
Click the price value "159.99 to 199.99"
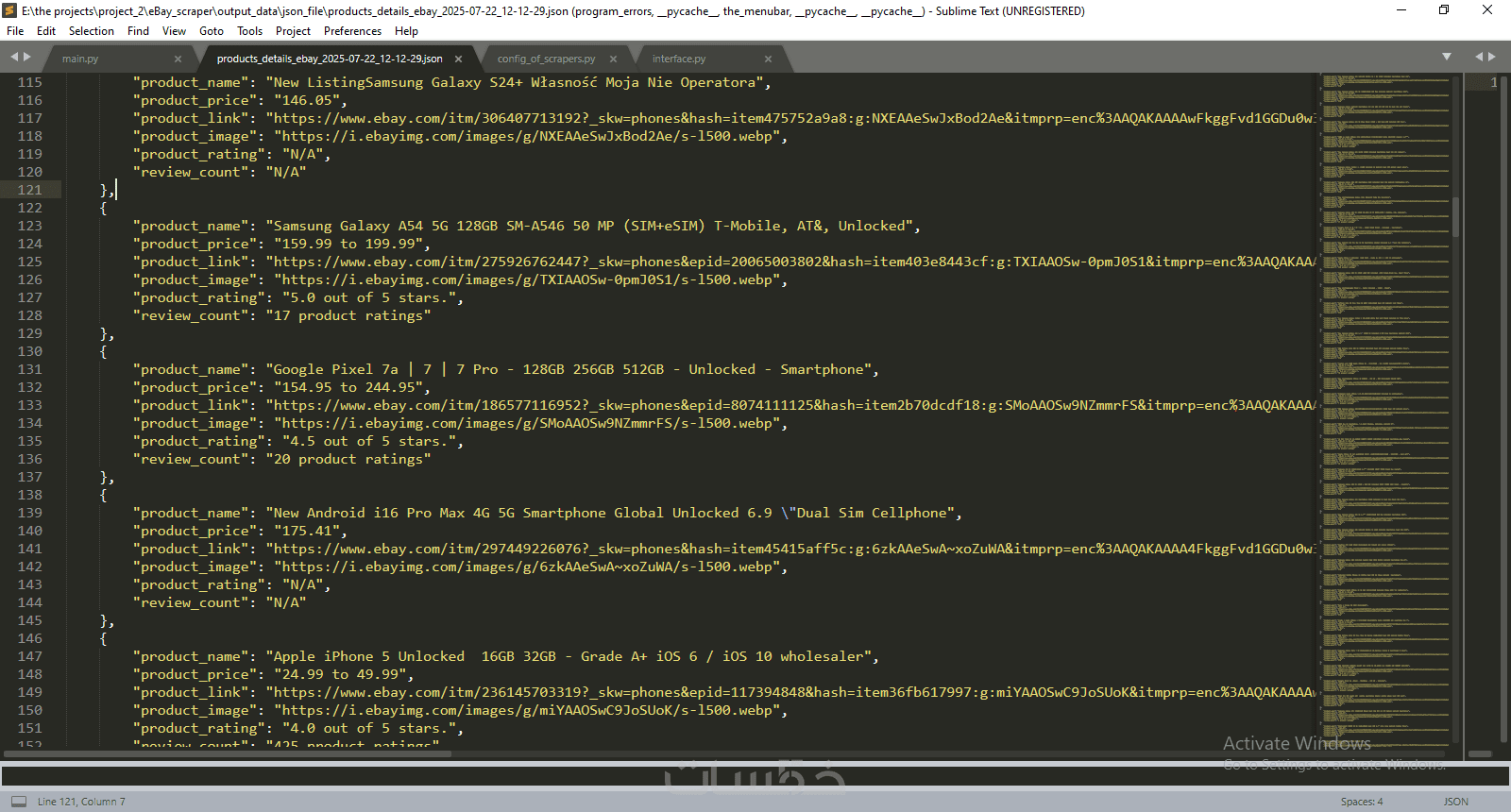pyautogui.click(x=348, y=244)
